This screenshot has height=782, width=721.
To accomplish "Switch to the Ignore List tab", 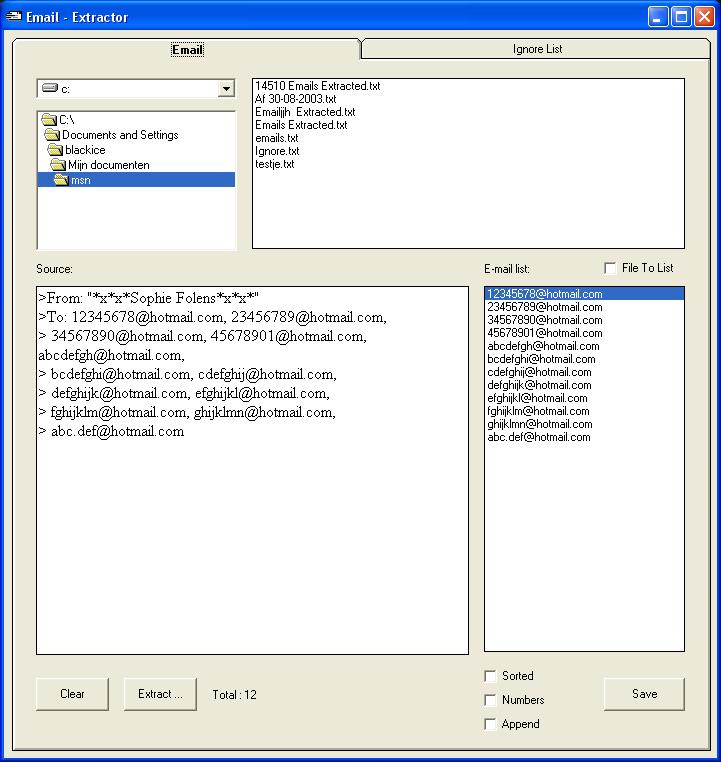I will pyautogui.click(x=538, y=49).
